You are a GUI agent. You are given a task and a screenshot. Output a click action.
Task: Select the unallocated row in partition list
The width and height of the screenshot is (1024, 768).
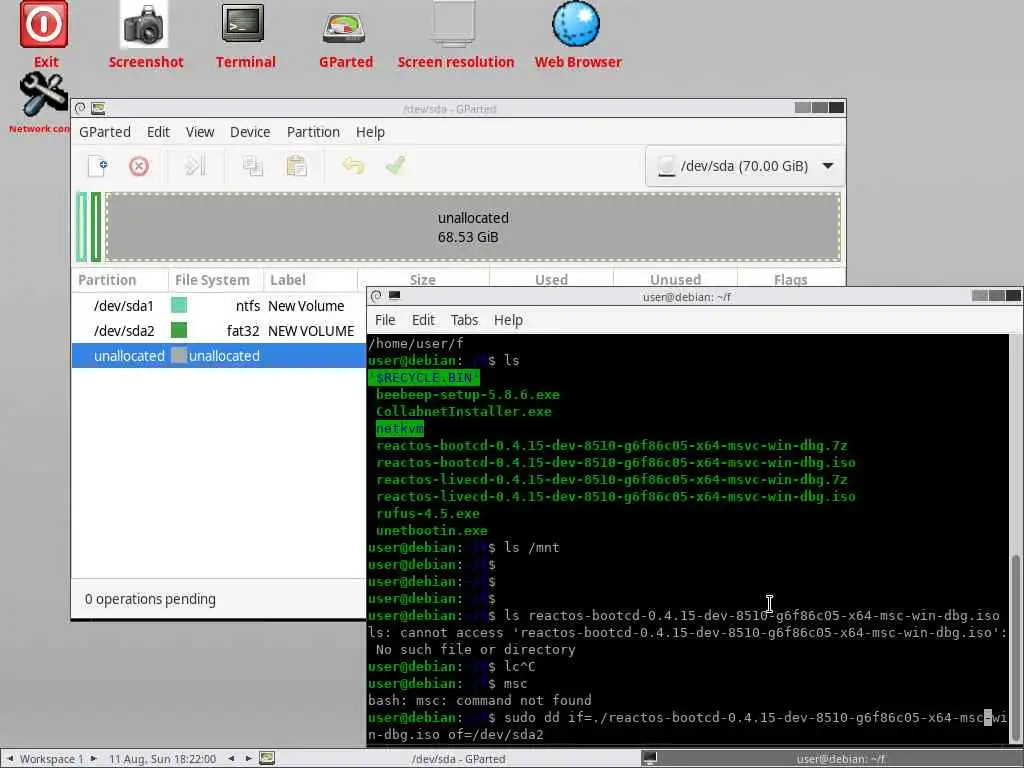pyautogui.click(x=219, y=356)
